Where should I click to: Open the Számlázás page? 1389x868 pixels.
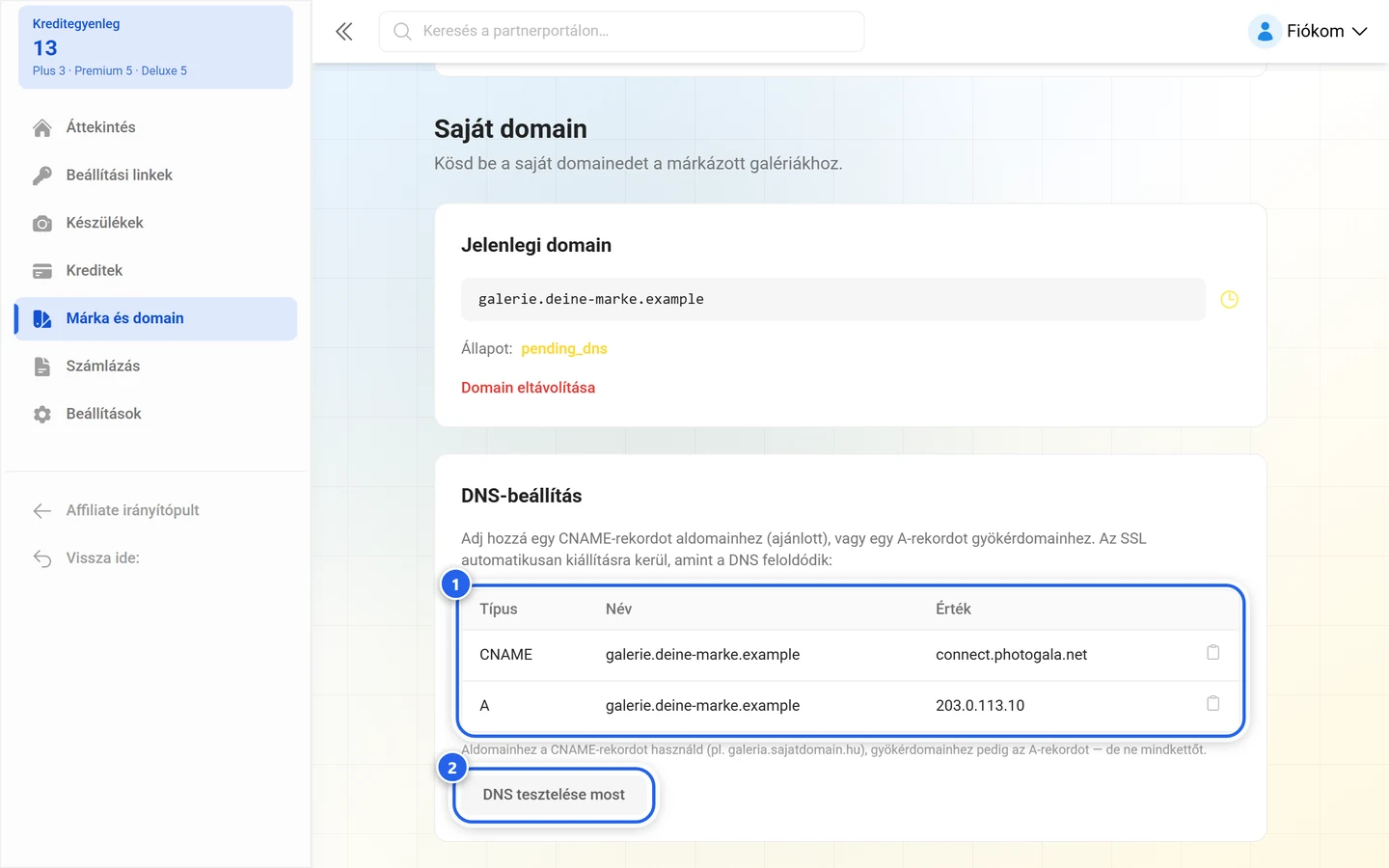pyautogui.click(x=156, y=366)
